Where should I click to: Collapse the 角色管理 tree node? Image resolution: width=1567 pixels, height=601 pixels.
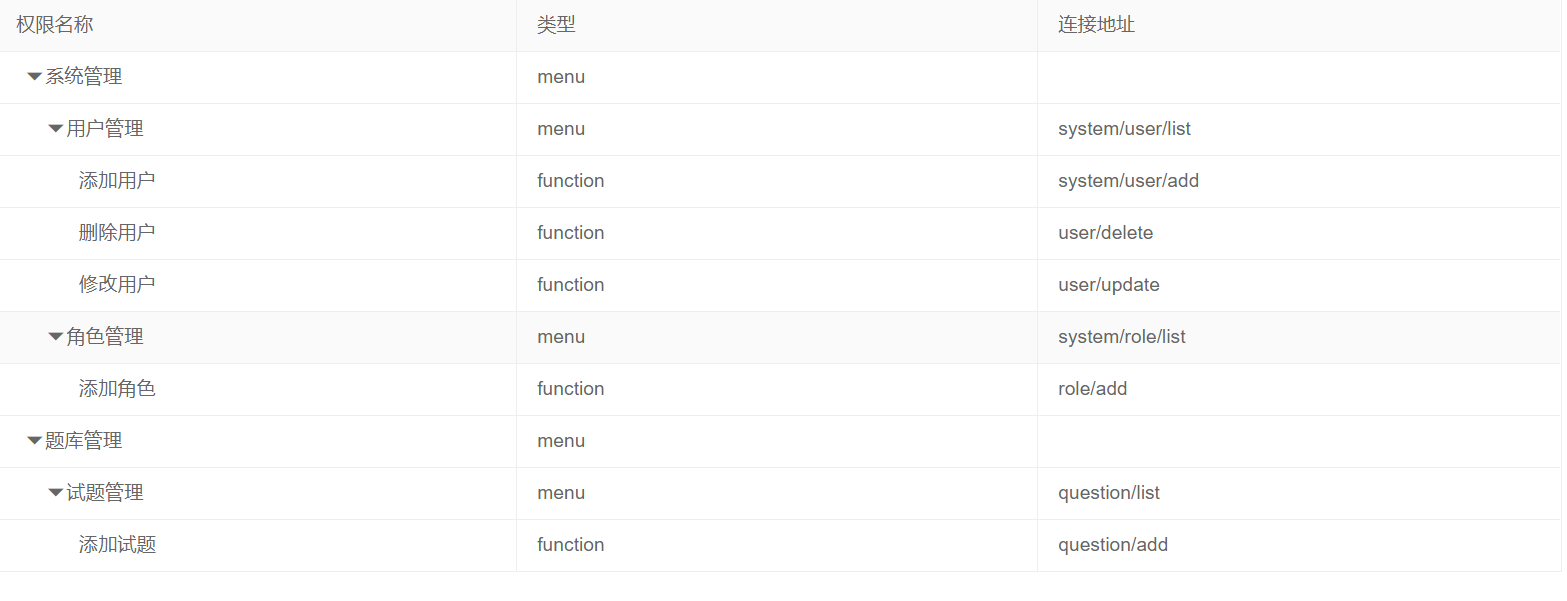[55, 337]
